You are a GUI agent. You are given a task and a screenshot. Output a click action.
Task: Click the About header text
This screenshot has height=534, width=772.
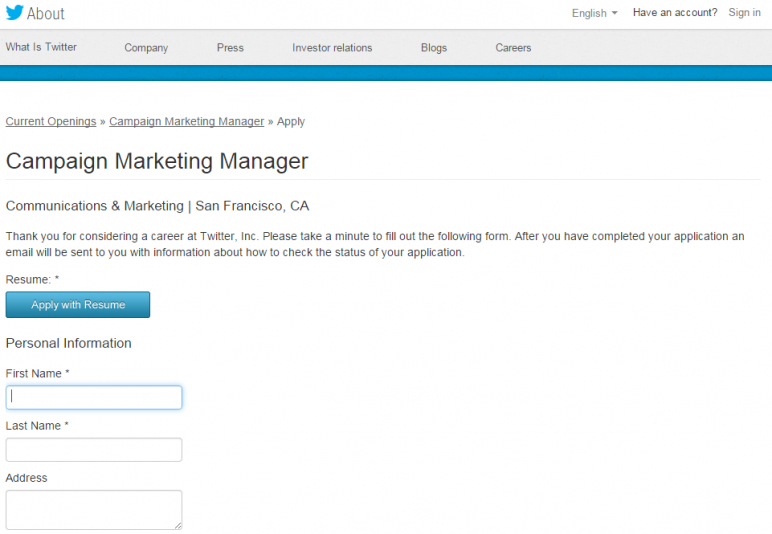[45, 14]
